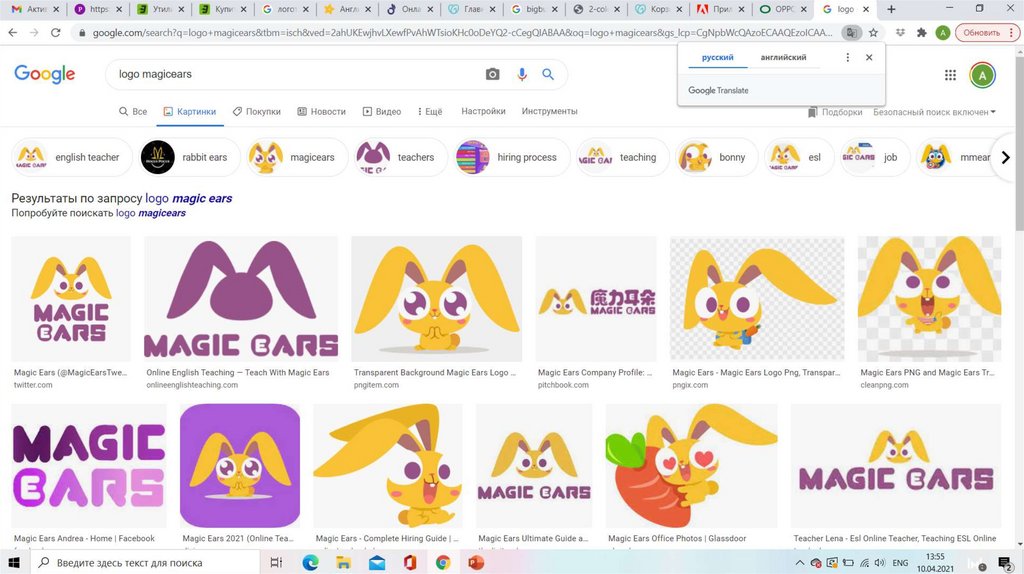Open PowerPoint from the taskbar
The height and width of the screenshot is (574, 1024).
[x=476, y=563]
